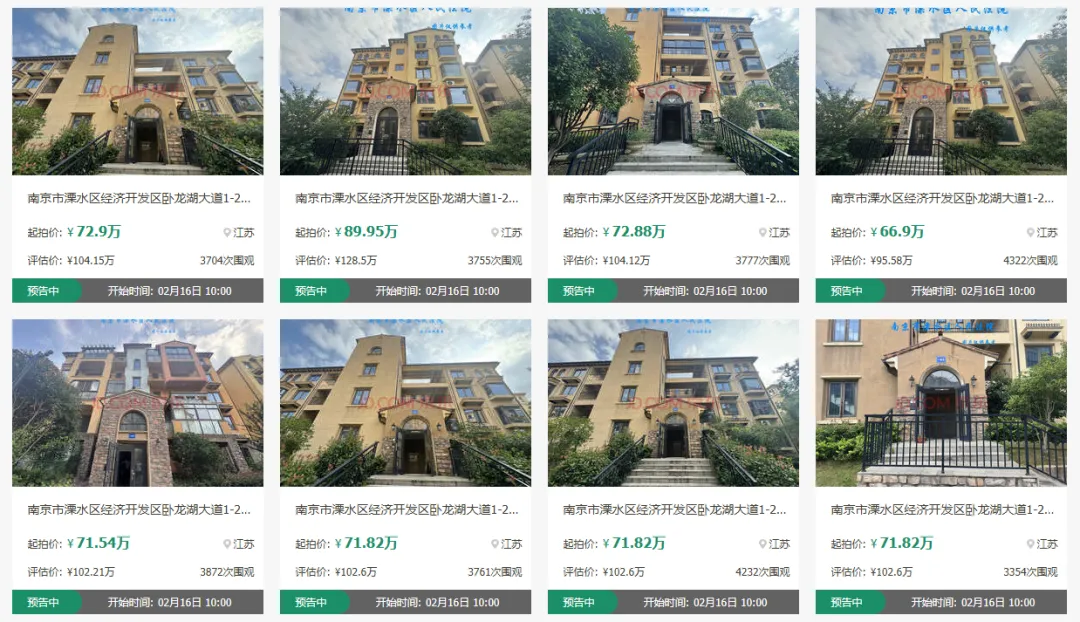The width and height of the screenshot is (1080, 622).
Task: Click location pin icon on ¥89.95万 listing
Action: click(495, 233)
